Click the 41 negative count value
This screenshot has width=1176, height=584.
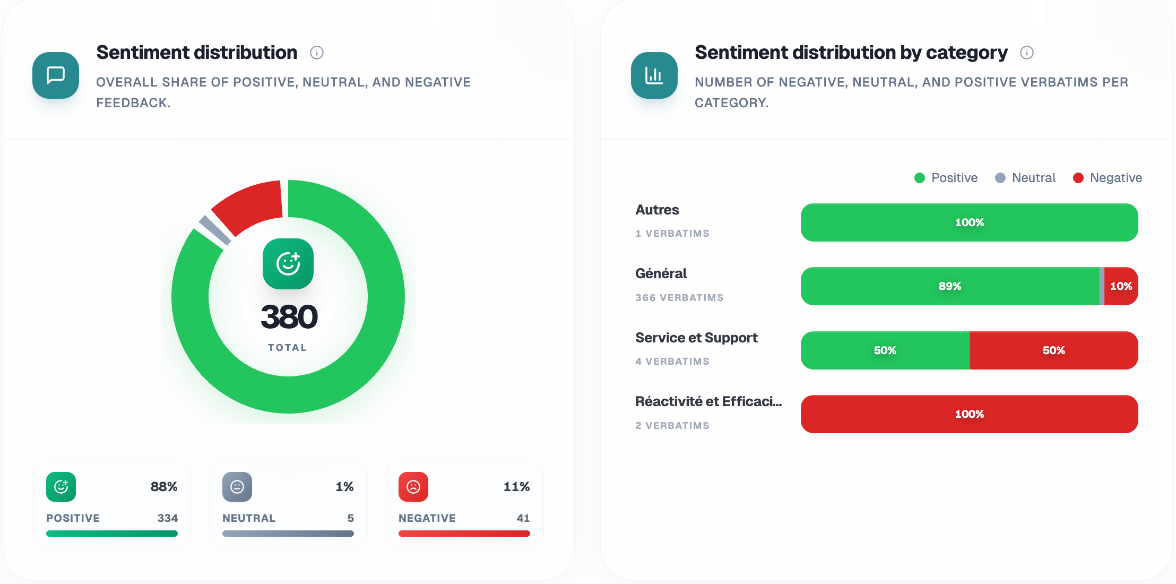(524, 518)
